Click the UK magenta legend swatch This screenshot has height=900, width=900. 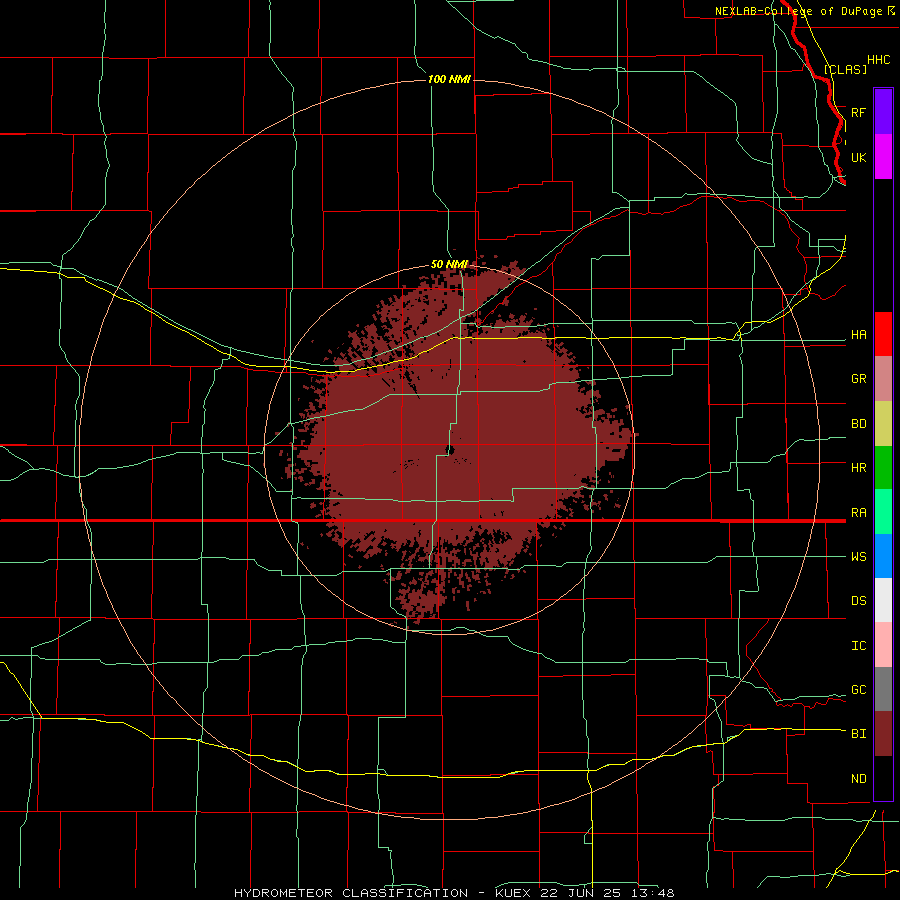point(883,156)
